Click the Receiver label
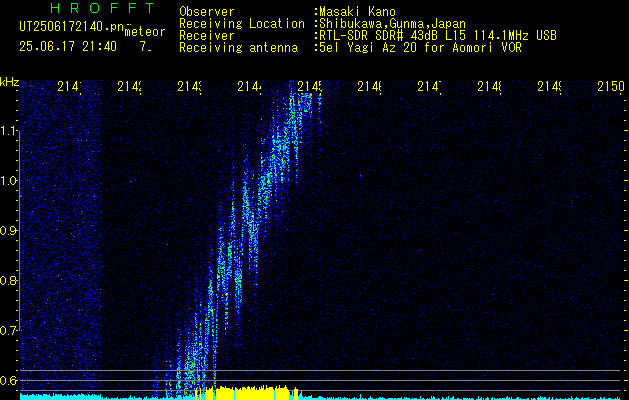 [x=207, y=36]
